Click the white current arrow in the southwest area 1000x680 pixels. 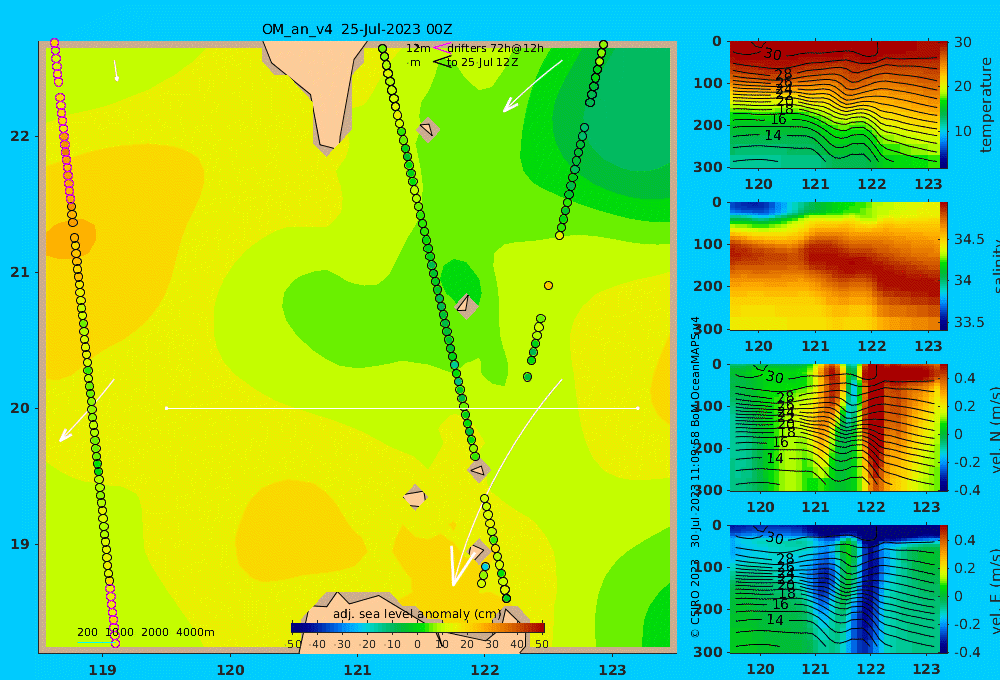(87, 410)
